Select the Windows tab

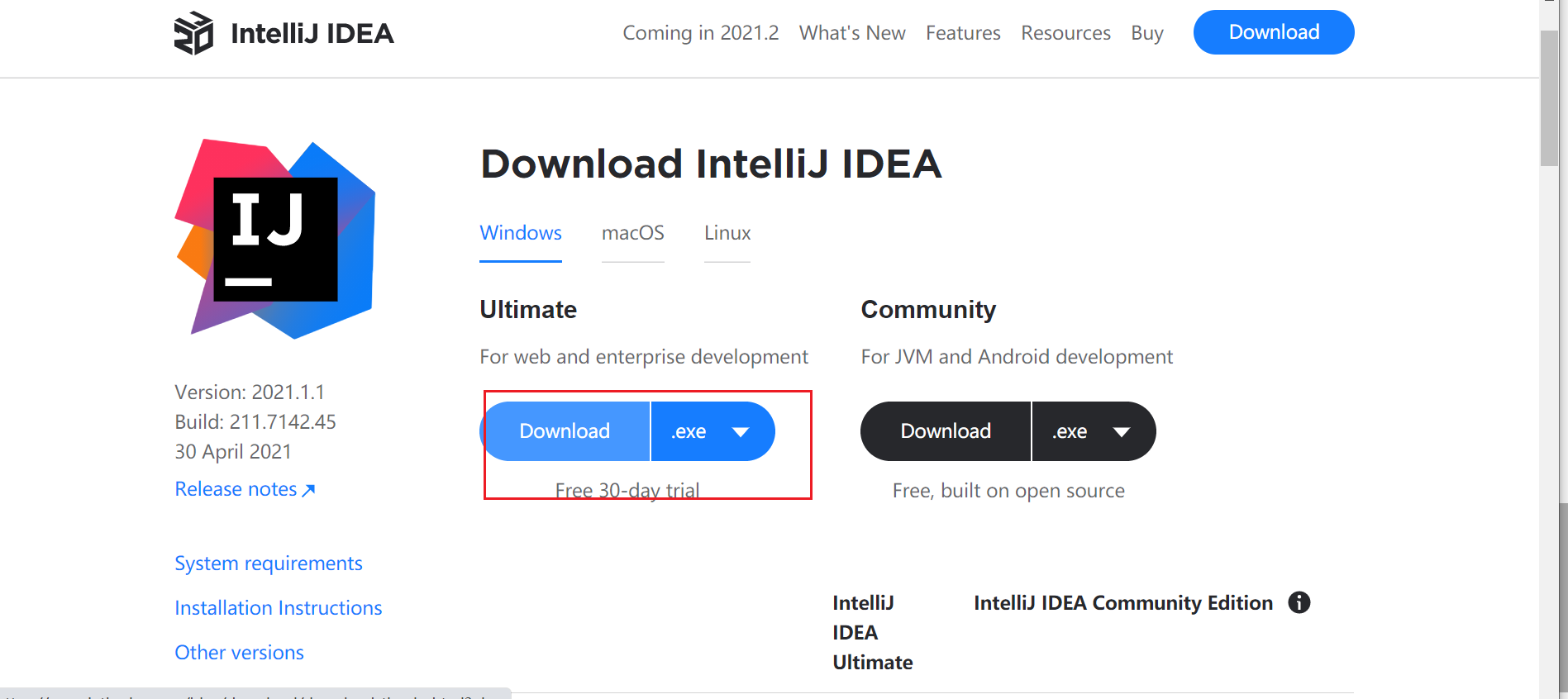(x=521, y=233)
